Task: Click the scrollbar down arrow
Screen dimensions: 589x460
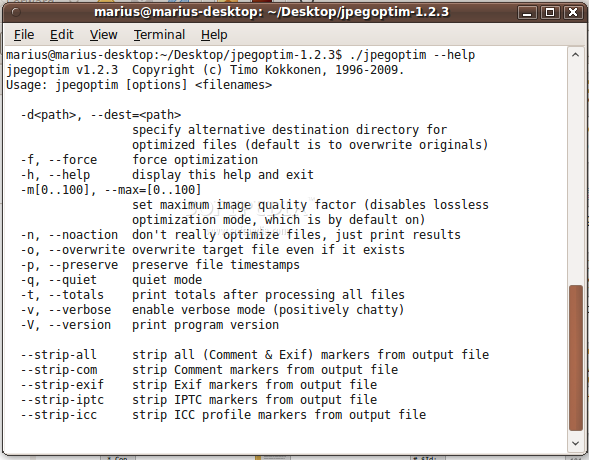Action: (575, 443)
